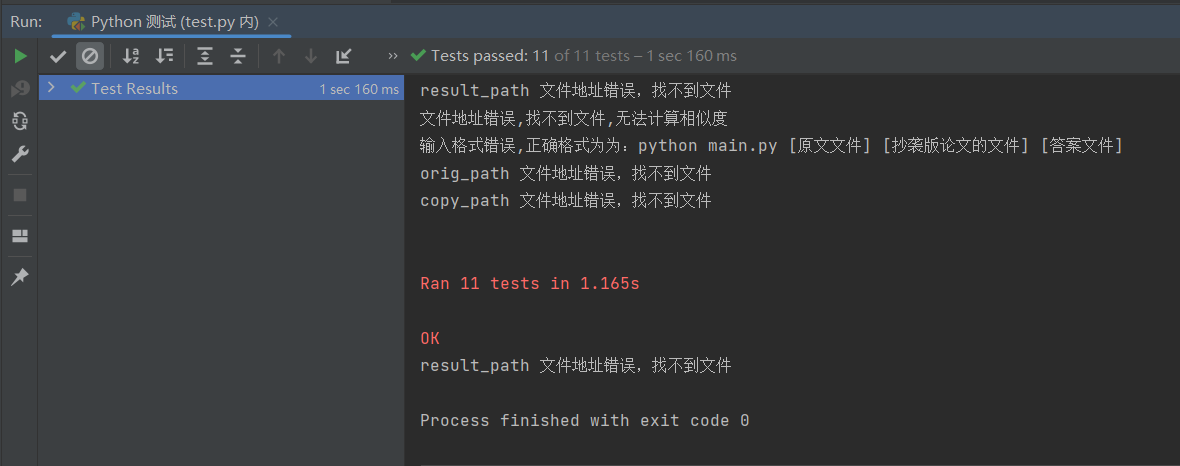
Task: Collapse all test results
Action: point(238,56)
